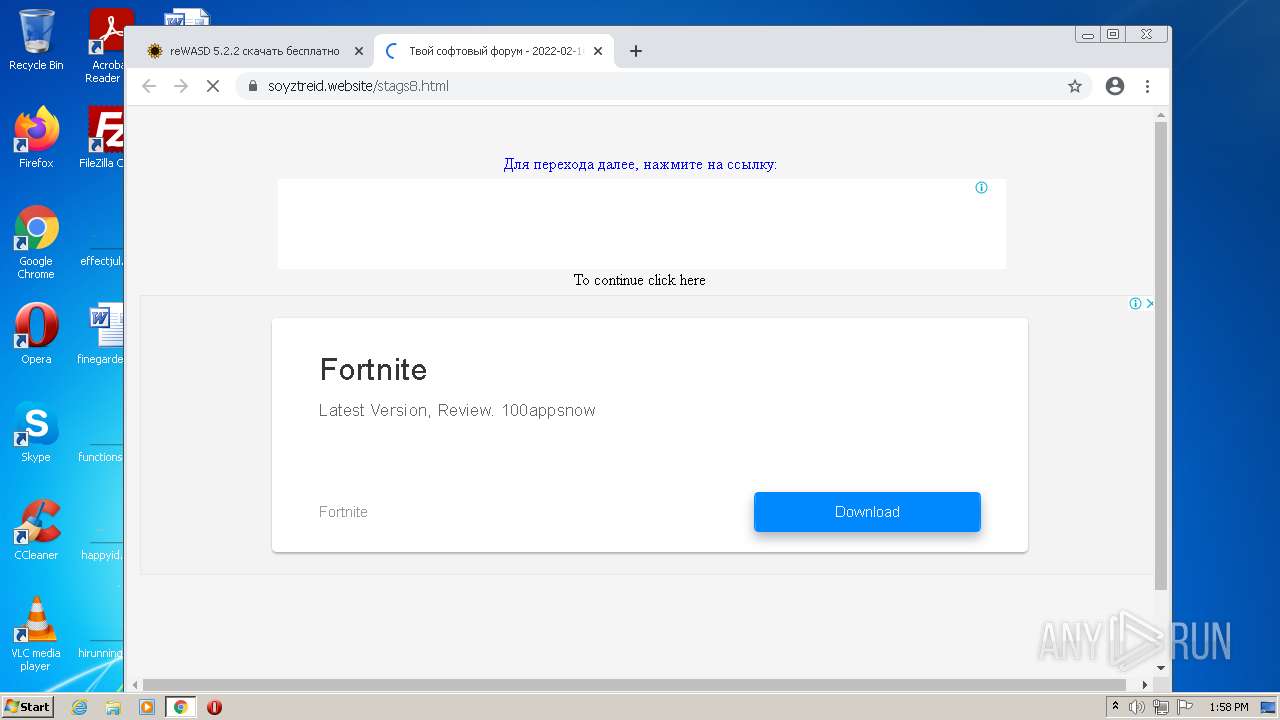This screenshot has height=720, width=1280.
Task: Open the FileZilla Client desktop shortcut
Action: [103, 138]
